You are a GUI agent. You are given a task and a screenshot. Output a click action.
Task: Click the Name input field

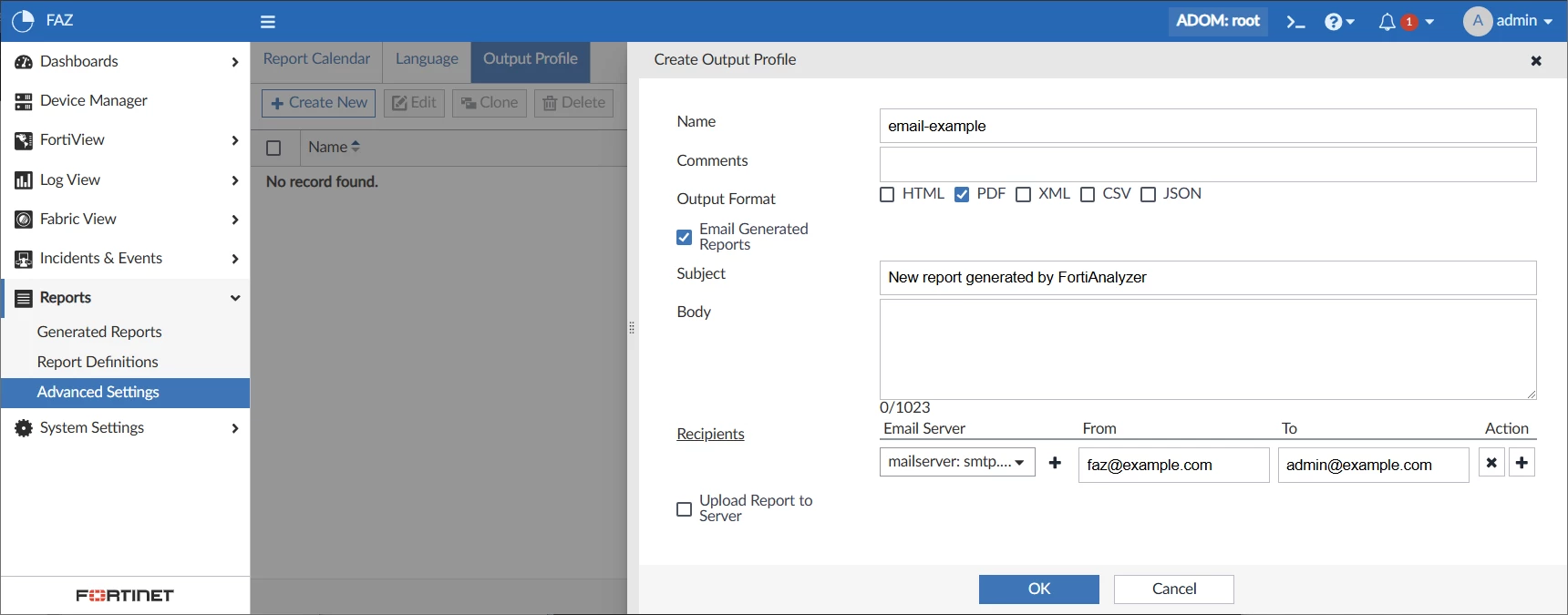[1208, 126]
